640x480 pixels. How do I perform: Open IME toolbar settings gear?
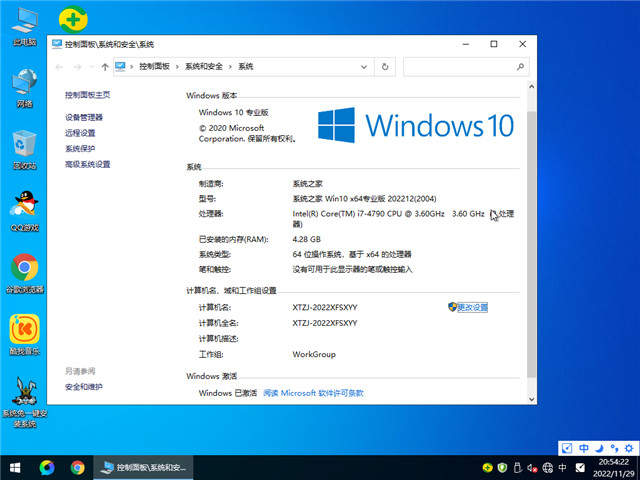coord(629,448)
